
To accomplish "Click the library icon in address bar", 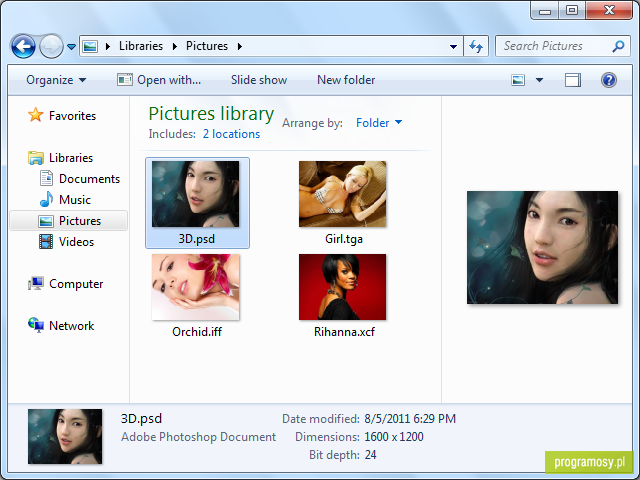I will point(90,47).
